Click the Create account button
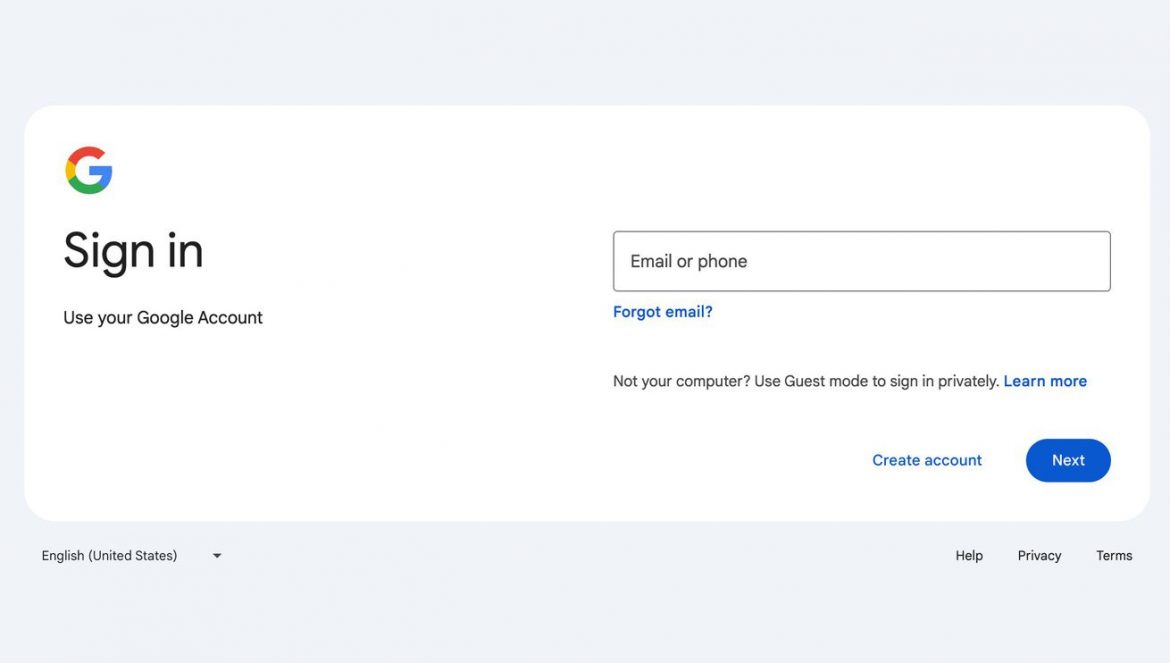 coord(927,460)
